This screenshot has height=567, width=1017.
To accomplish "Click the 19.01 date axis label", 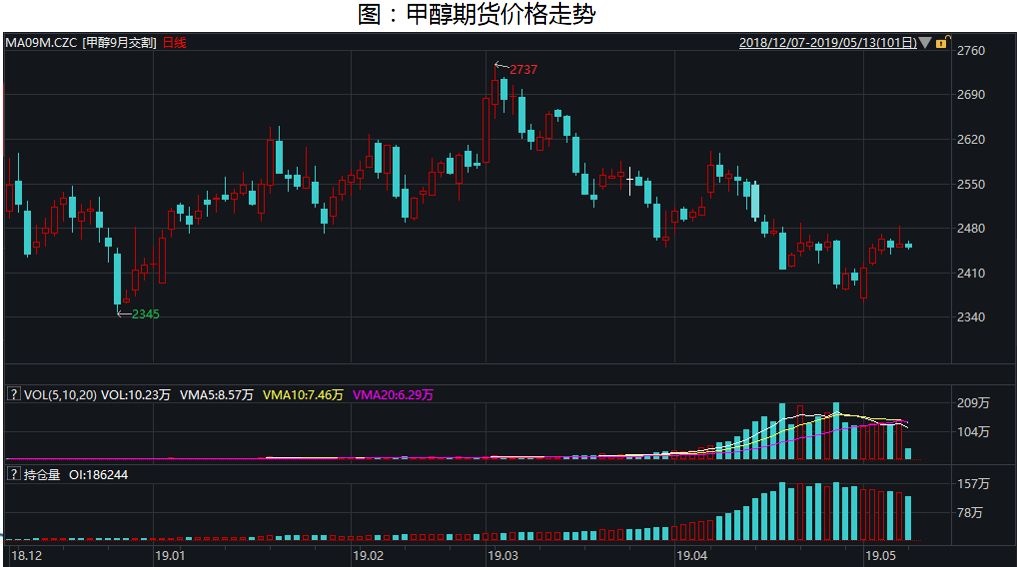I will point(170,556).
